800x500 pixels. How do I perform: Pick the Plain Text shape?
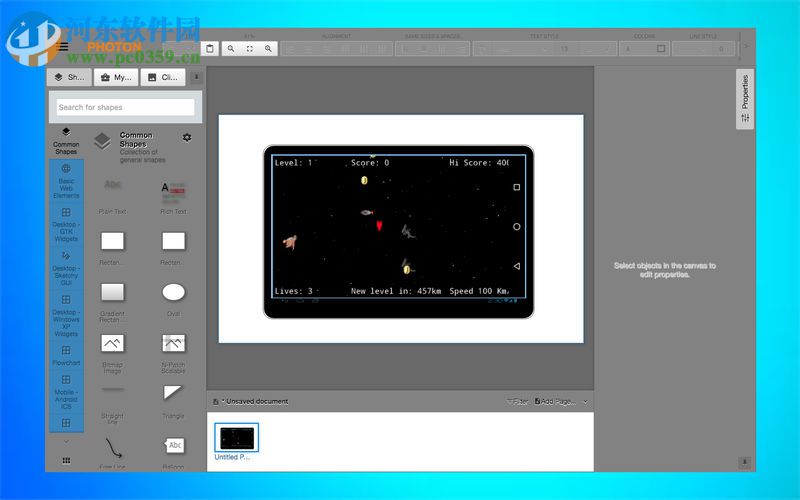112,196
